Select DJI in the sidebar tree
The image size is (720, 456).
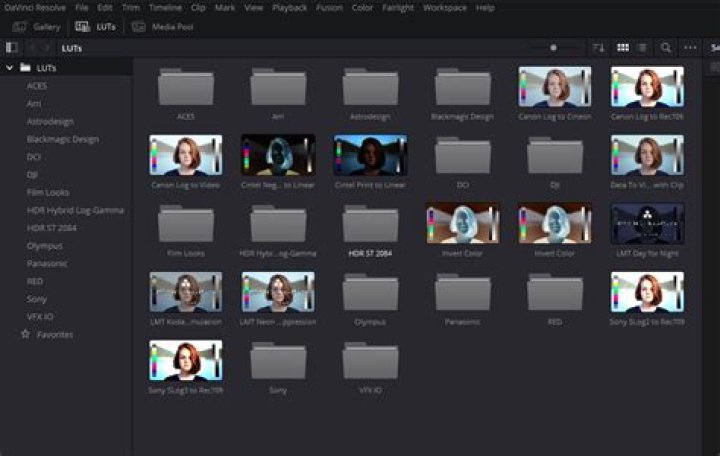(32, 175)
